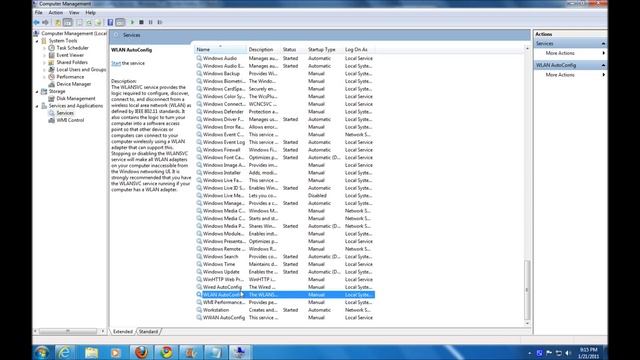Sort services by the Description column
Viewport: 640px width, 360px height.
(264, 49)
